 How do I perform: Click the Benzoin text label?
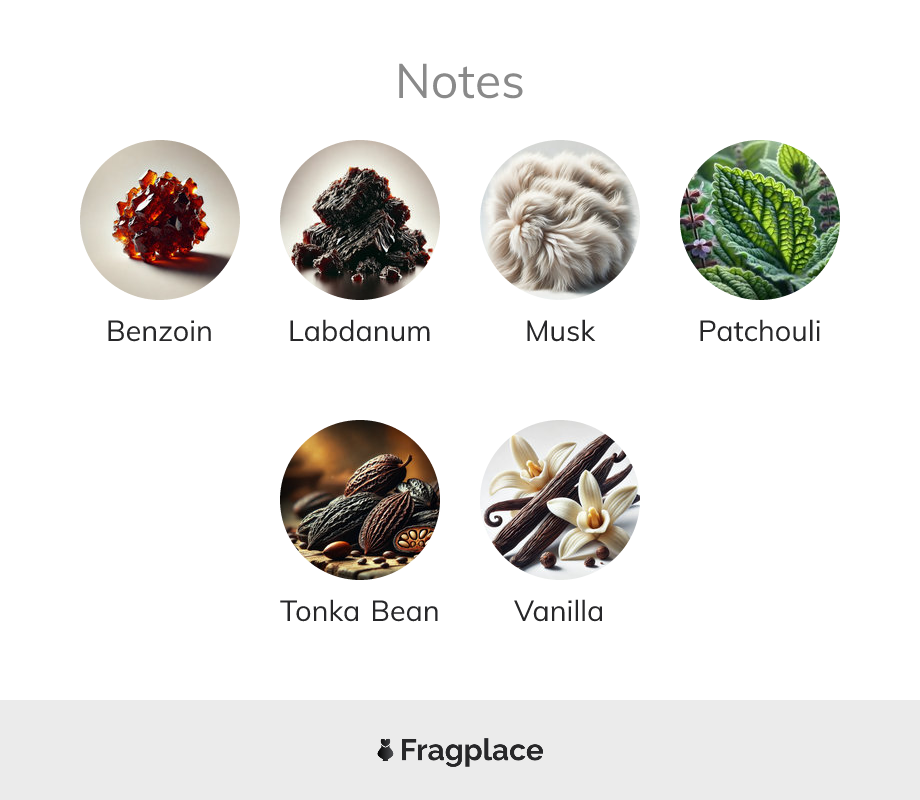(x=160, y=332)
